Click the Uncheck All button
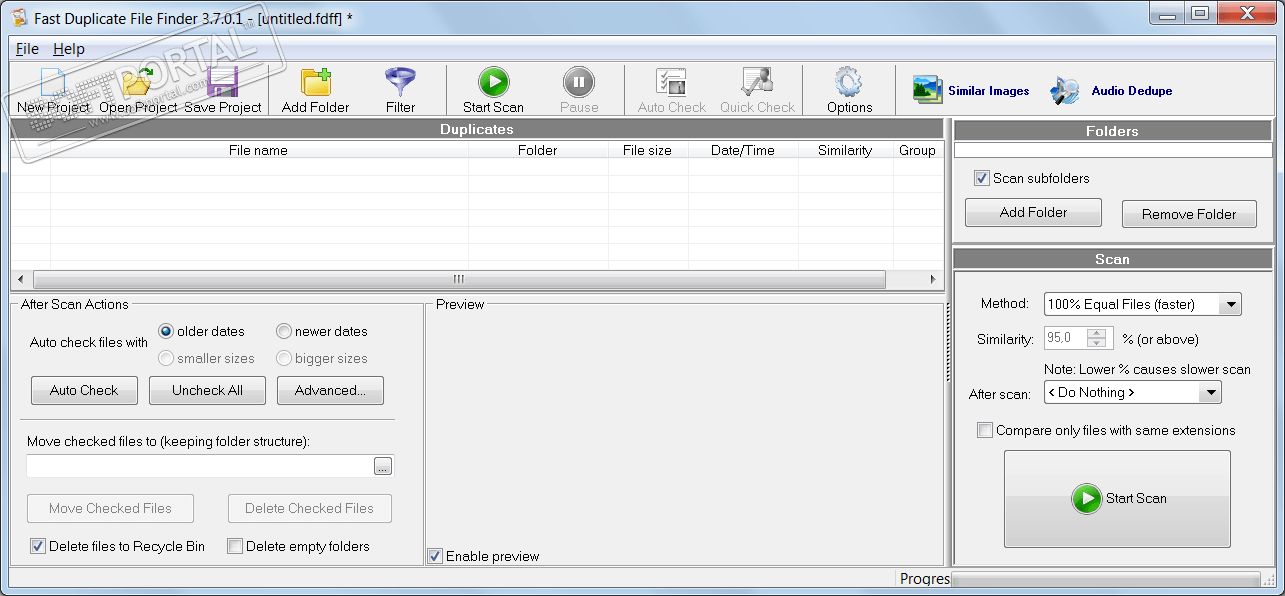 pyautogui.click(x=207, y=390)
